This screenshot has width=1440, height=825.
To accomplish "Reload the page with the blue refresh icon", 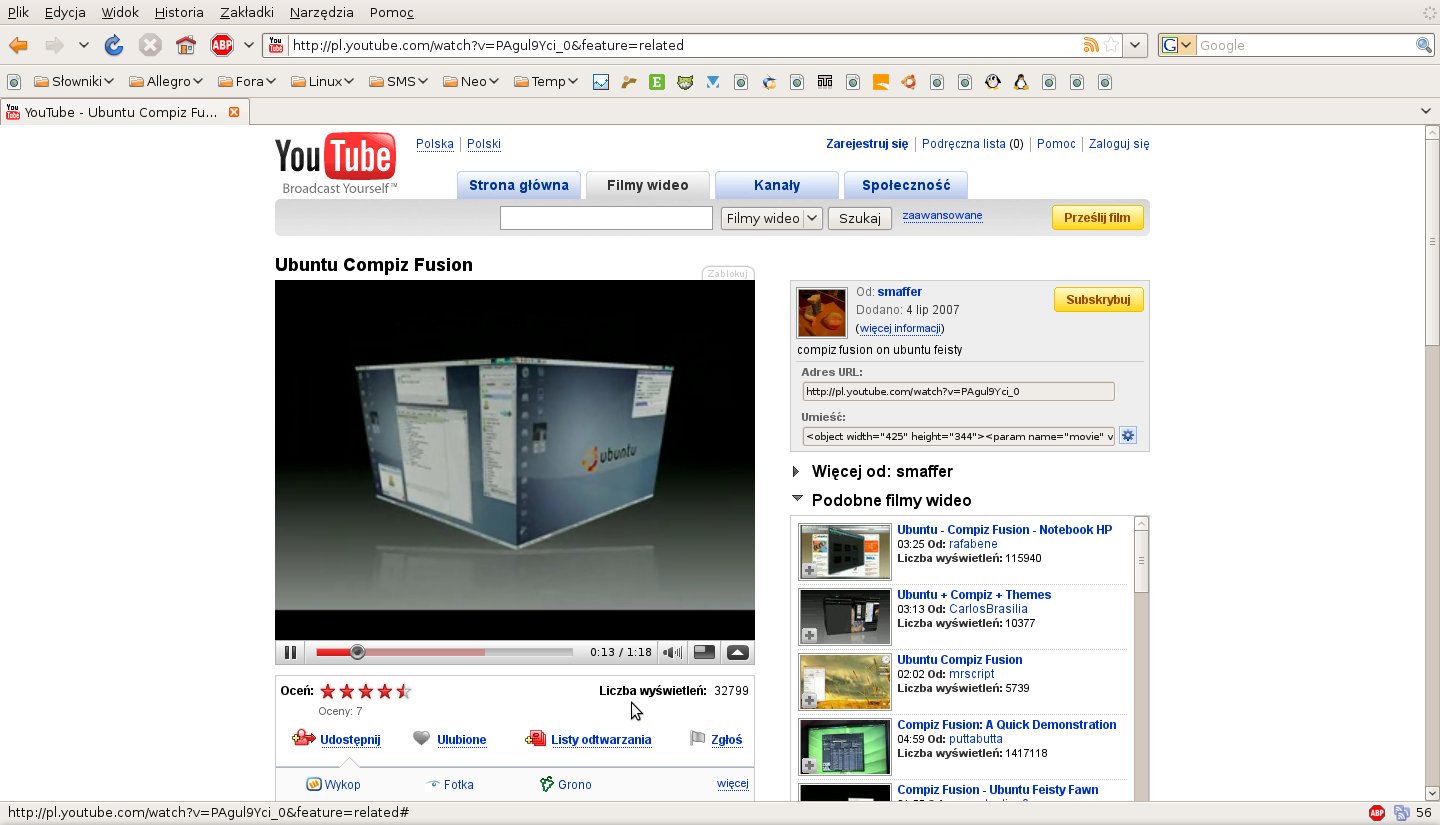I will 114,45.
